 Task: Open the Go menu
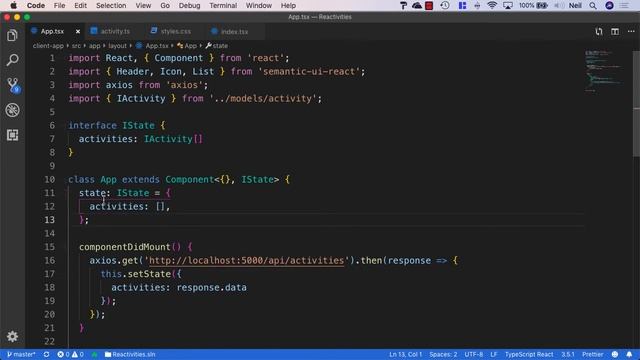[x=165, y=5]
